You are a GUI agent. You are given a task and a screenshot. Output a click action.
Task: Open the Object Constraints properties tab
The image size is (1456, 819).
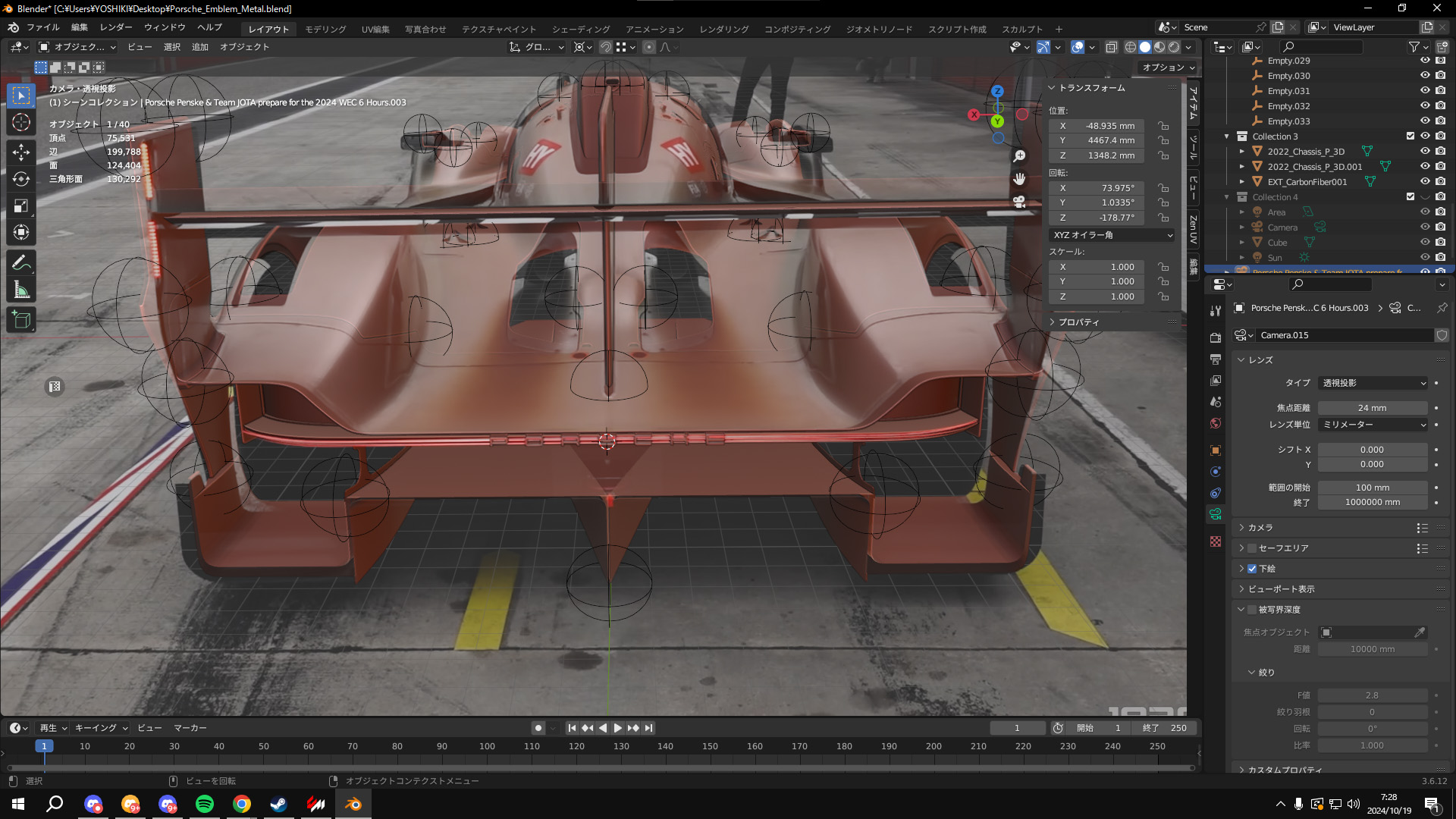click(1216, 493)
